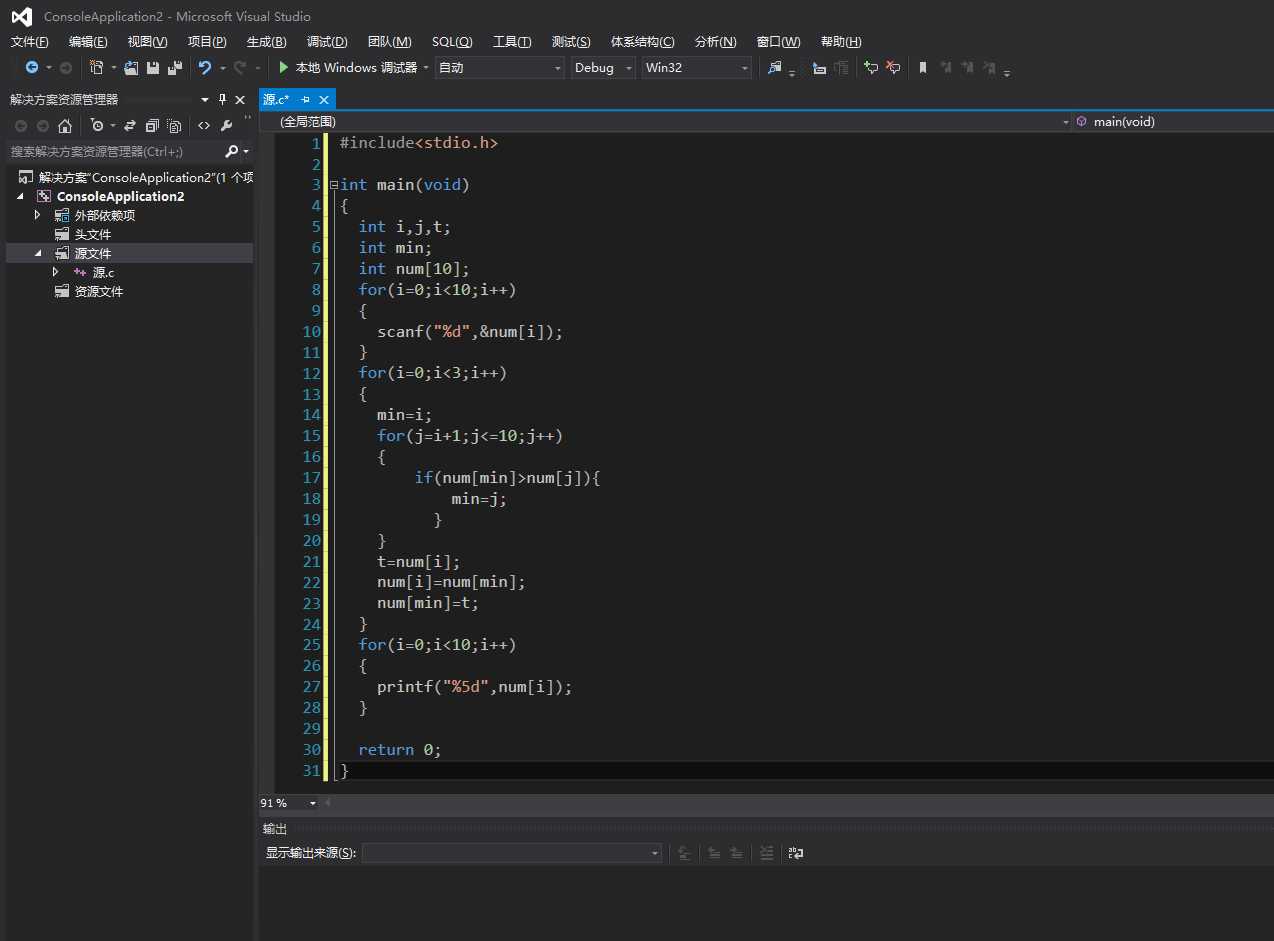The height and width of the screenshot is (941, 1274).
Task: Open Properties via the wrench icon
Action: 227,126
